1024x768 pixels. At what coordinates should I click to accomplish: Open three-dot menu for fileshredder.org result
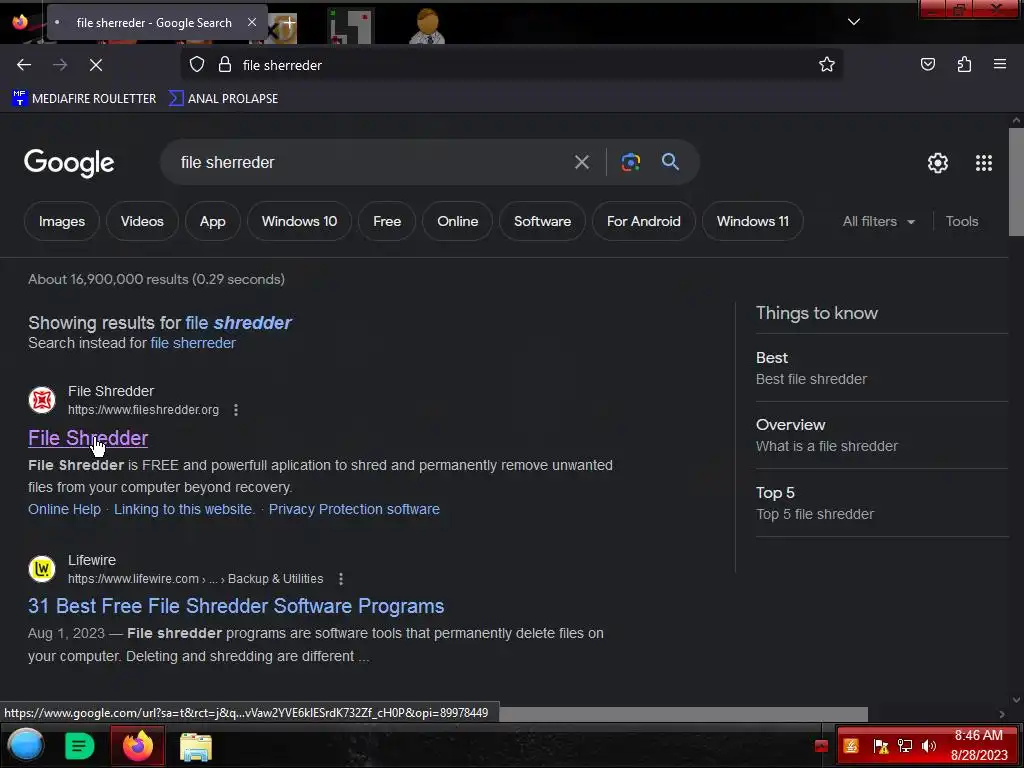(x=236, y=410)
